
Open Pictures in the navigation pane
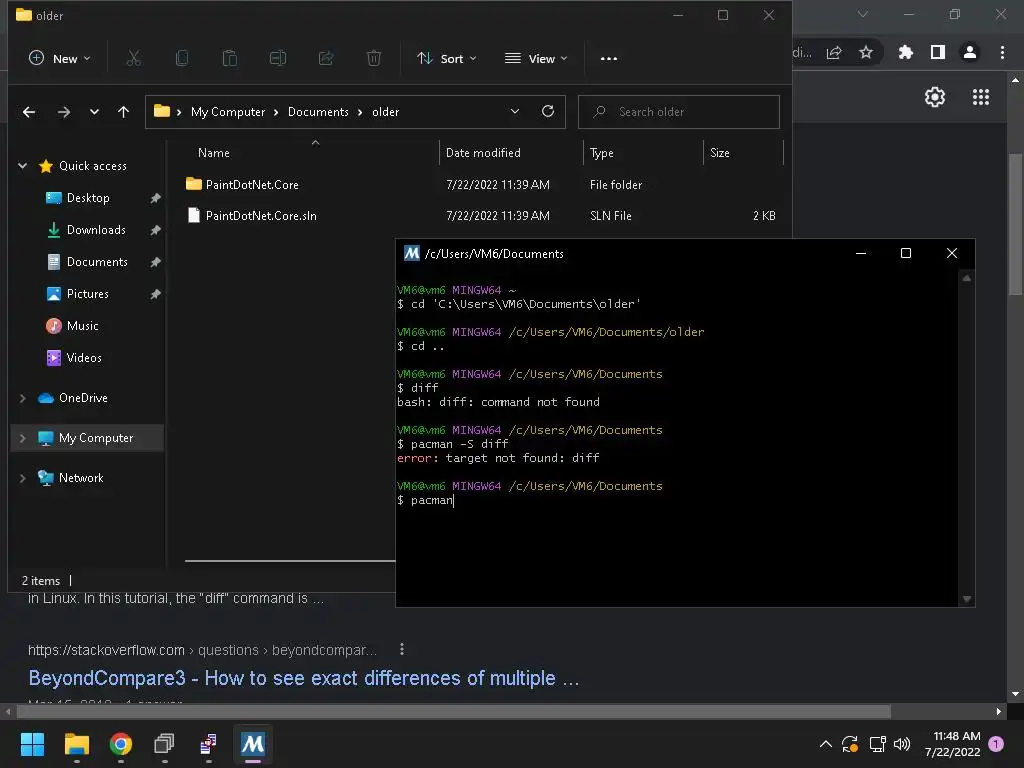click(88, 294)
